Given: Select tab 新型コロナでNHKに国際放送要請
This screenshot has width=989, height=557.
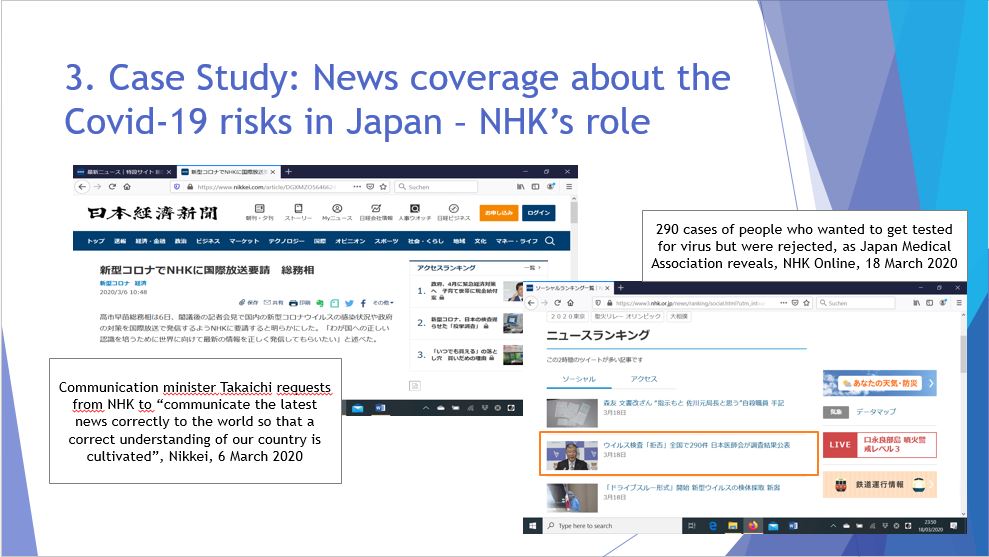Looking at the screenshot, I should click(x=227, y=172).
